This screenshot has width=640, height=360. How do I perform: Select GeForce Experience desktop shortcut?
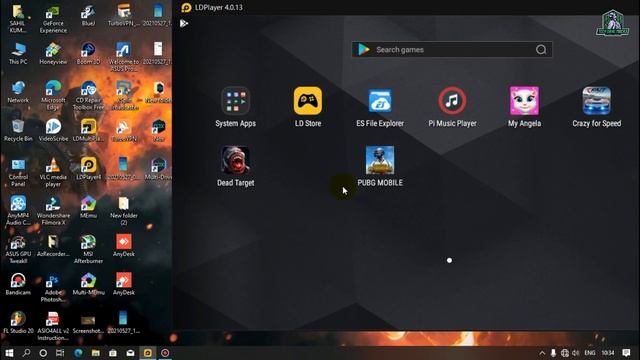click(53, 19)
